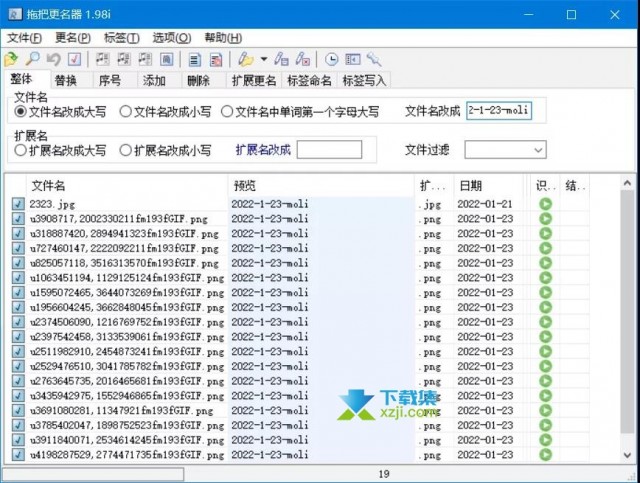This screenshot has width=640, height=483.
Task: Select 文件名中单词第一个字母大写 radio button
Action: click(x=227, y=111)
